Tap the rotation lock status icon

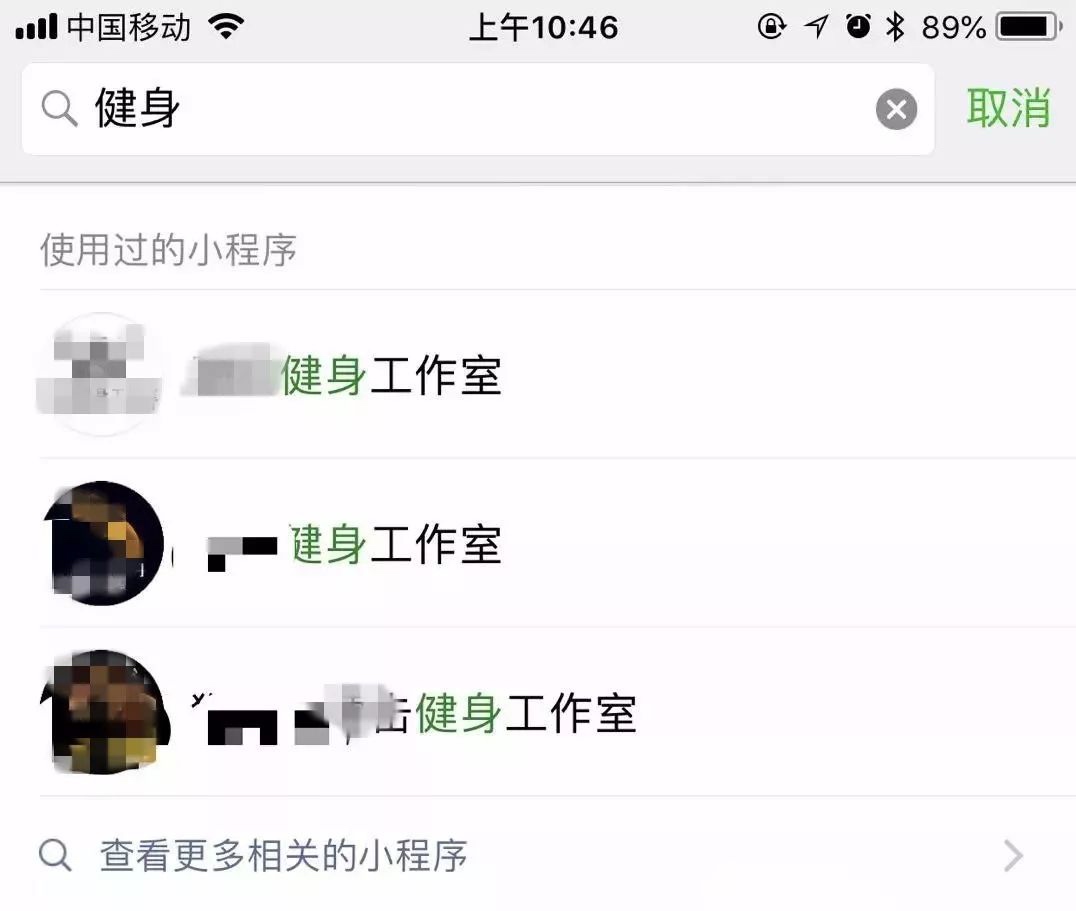[x=771, y=27]
